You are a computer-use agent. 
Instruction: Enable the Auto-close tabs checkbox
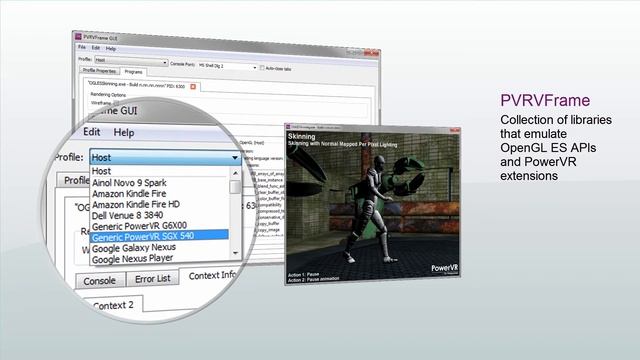tap(262, 68)
